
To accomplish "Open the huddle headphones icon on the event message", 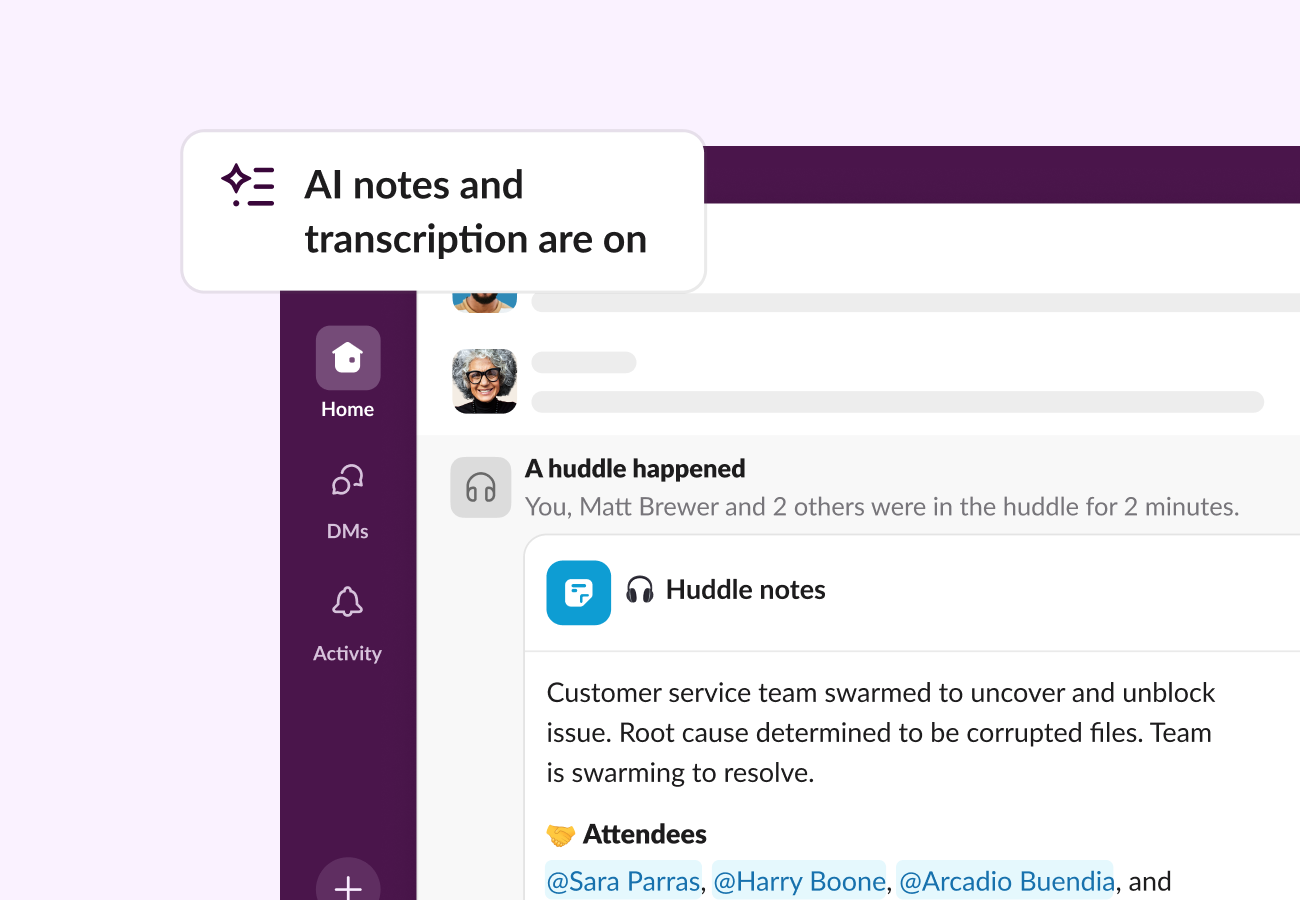I will click(x=480, y=487).
